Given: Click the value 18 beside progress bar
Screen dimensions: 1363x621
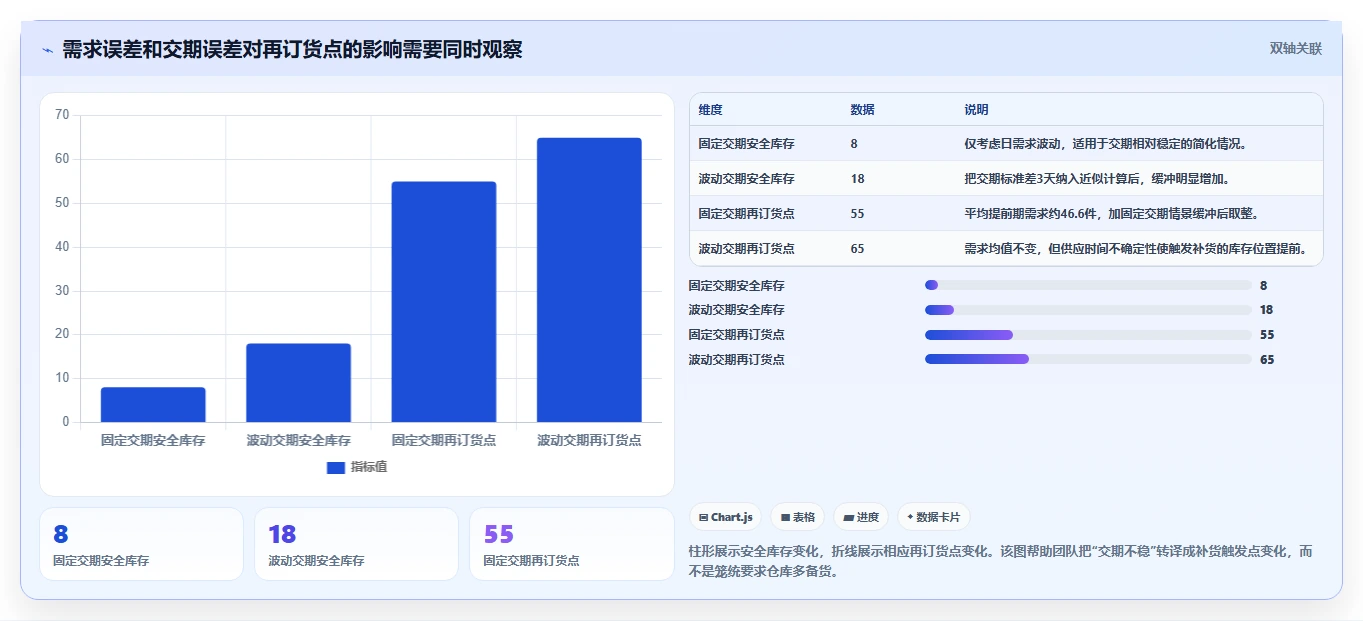Looking at the screenshot, I should (x=1267, y=310).
